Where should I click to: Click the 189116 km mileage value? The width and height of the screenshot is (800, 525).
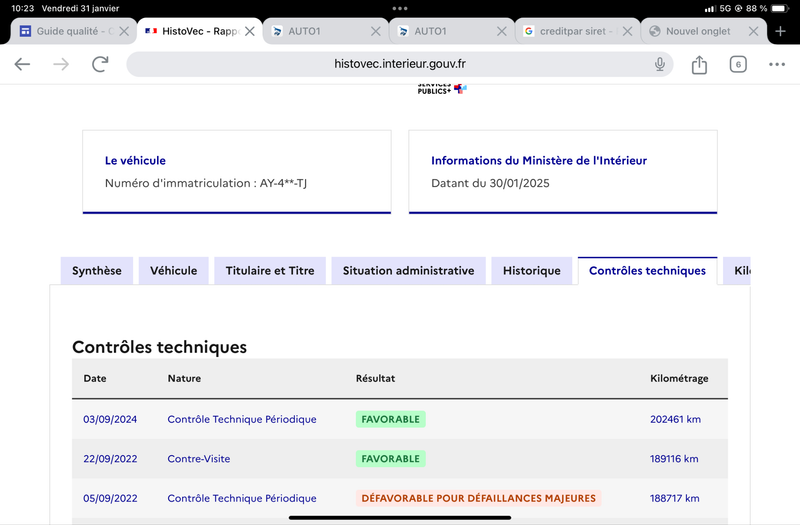point(674,459)
